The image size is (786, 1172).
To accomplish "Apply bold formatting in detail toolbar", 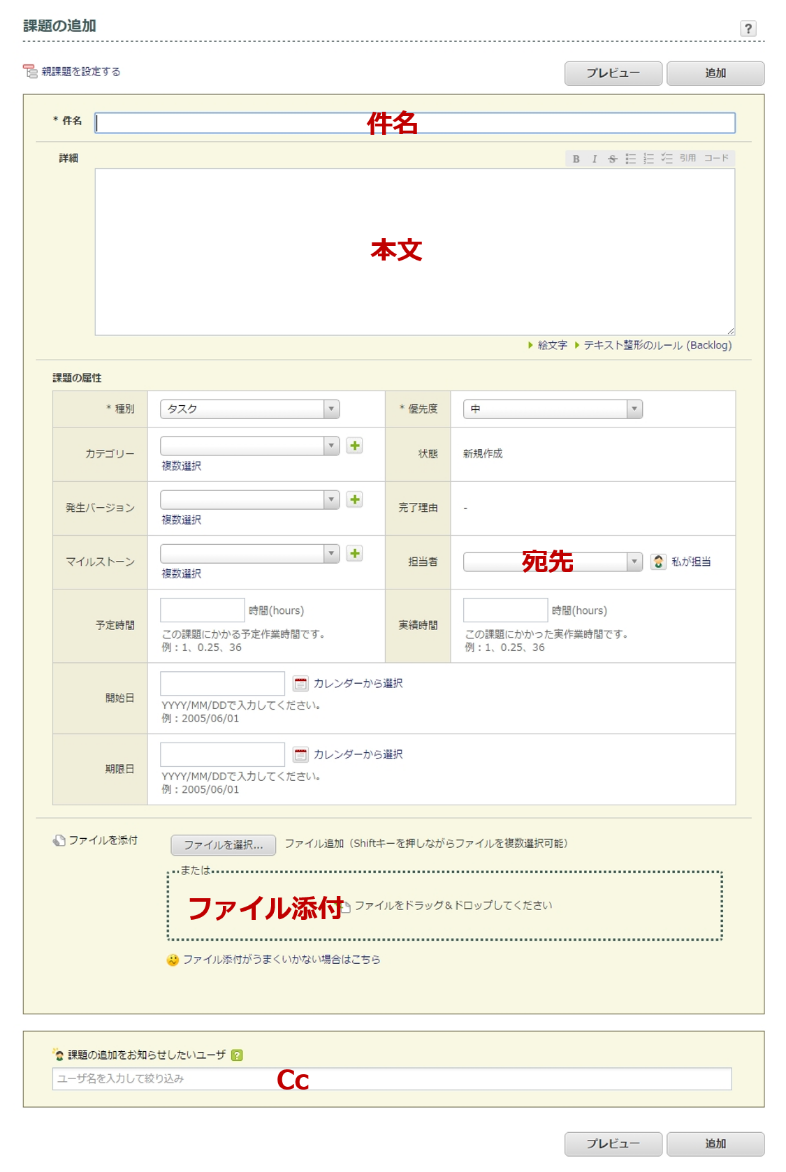I will pos(576,158).
